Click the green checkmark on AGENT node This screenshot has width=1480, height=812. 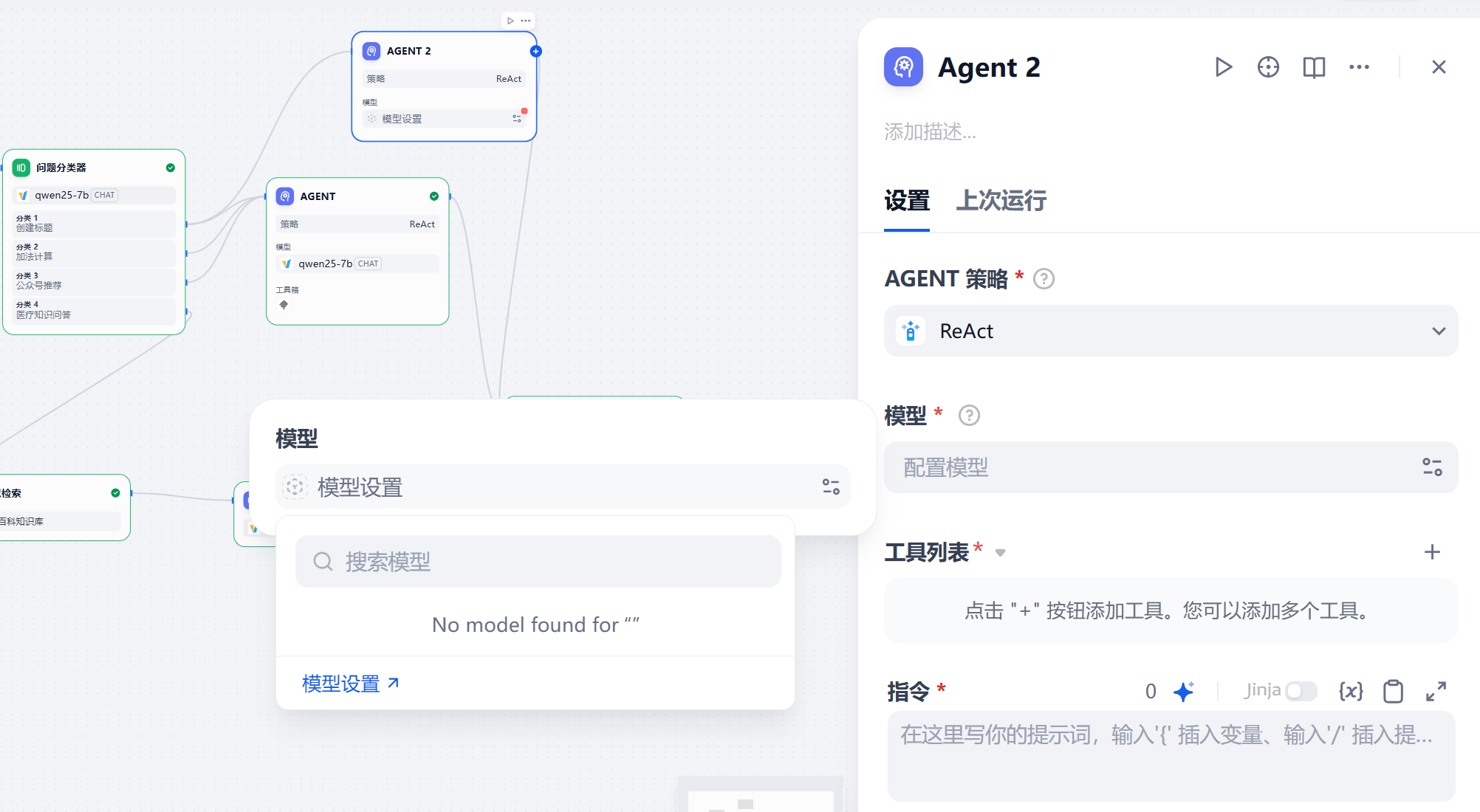(434, 196)
